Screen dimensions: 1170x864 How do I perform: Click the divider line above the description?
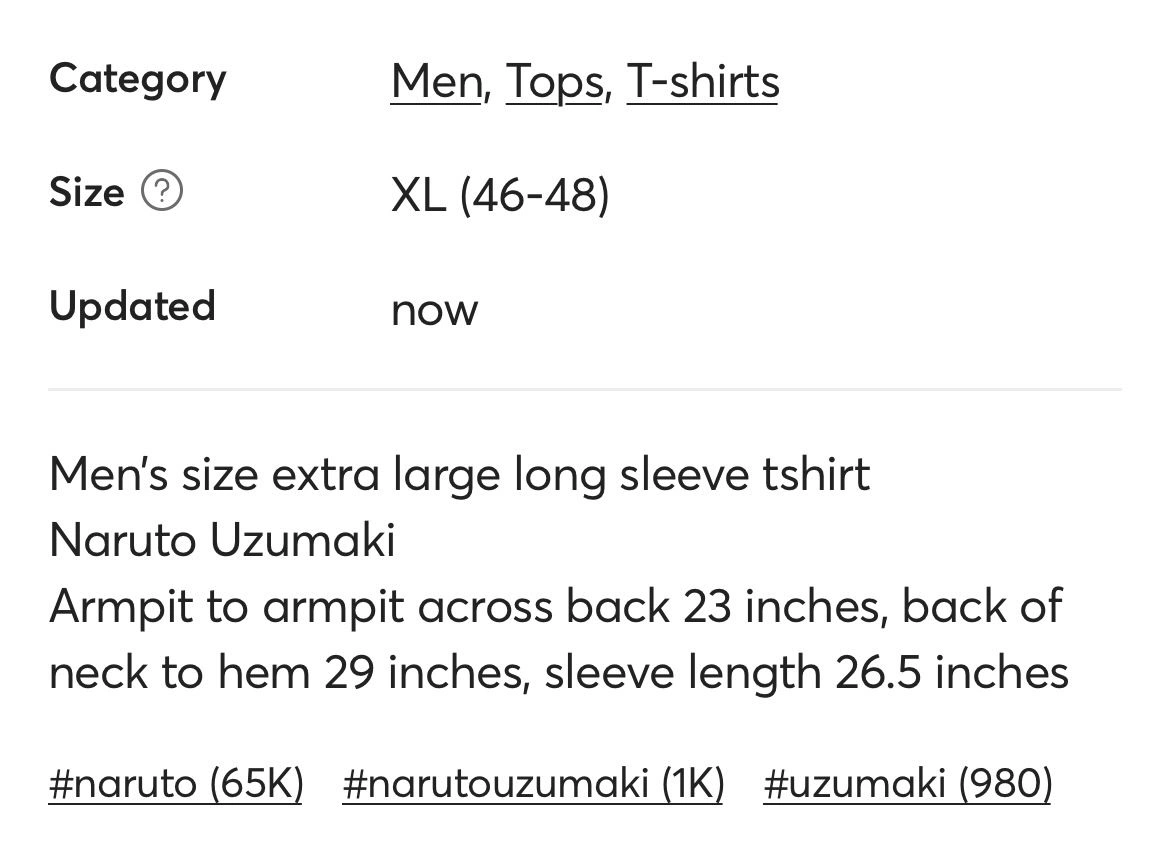[585, 389]
